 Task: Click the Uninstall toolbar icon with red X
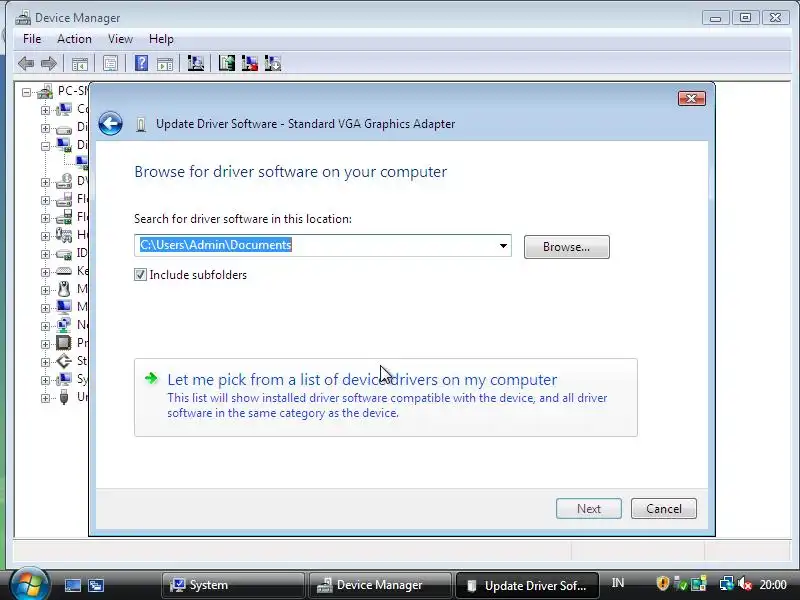pyautogui.click(x=249, y=63)
